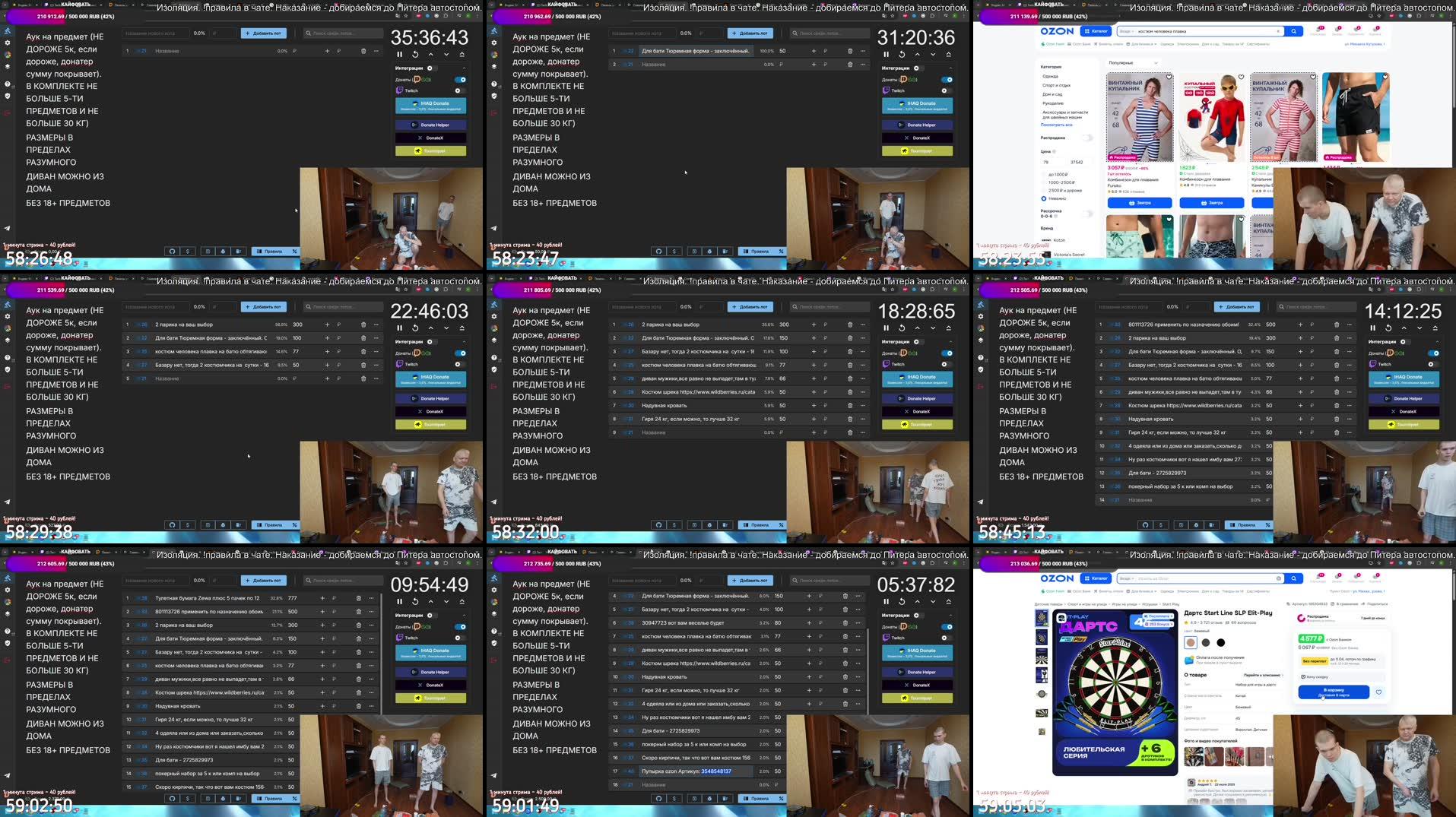The image size is (1456, 817).
Task: Delete the empty Название lot with trash icon
Action: coord(850,432)
